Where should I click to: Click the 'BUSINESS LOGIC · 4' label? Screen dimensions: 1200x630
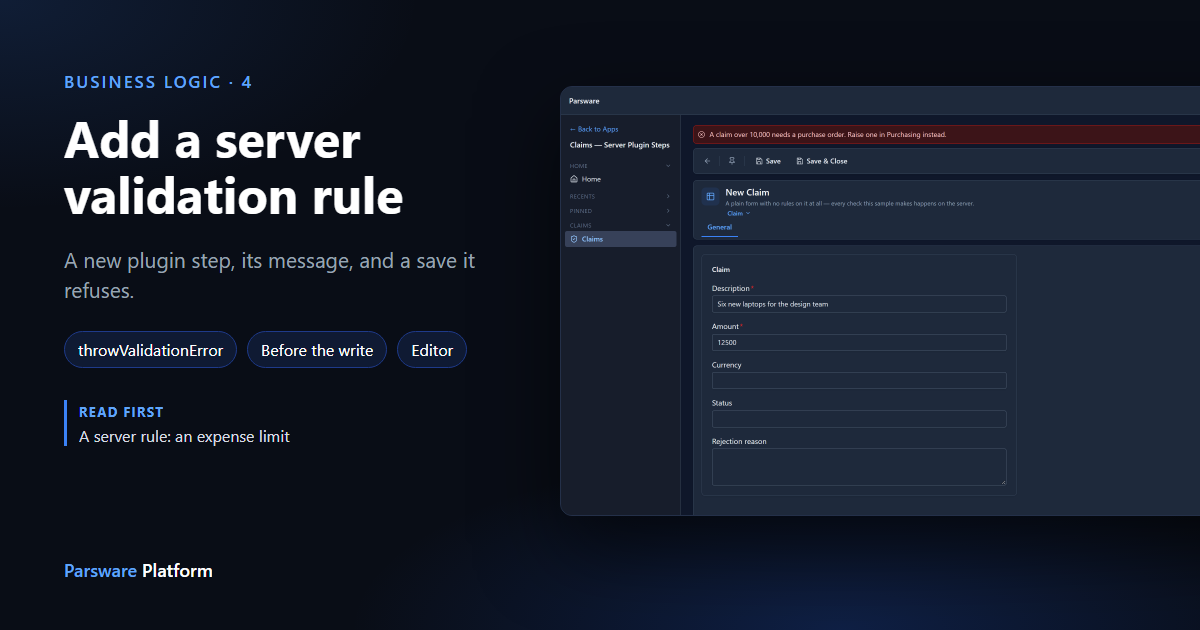[158, 82]
